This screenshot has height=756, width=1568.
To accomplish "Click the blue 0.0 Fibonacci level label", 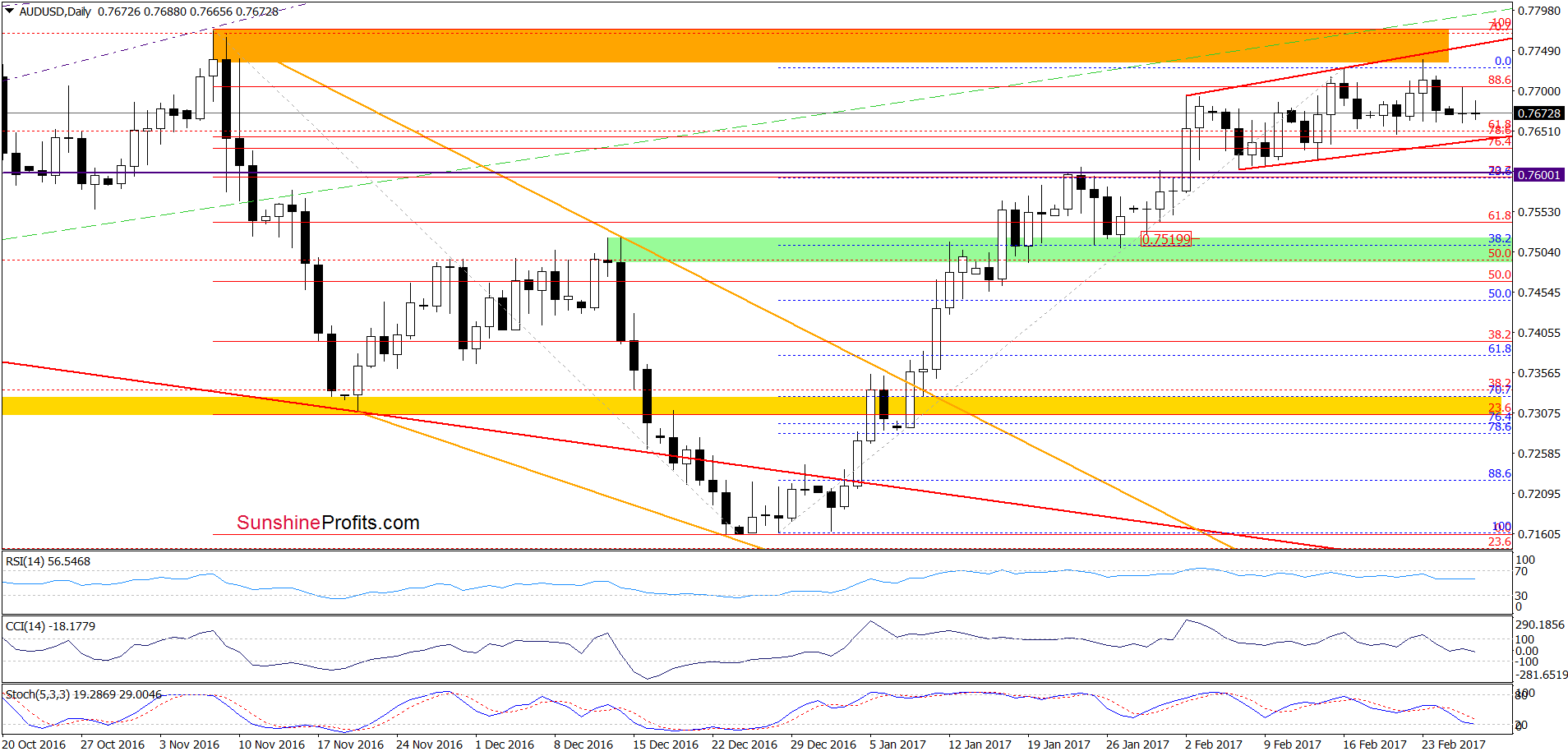I will 1503,61.
